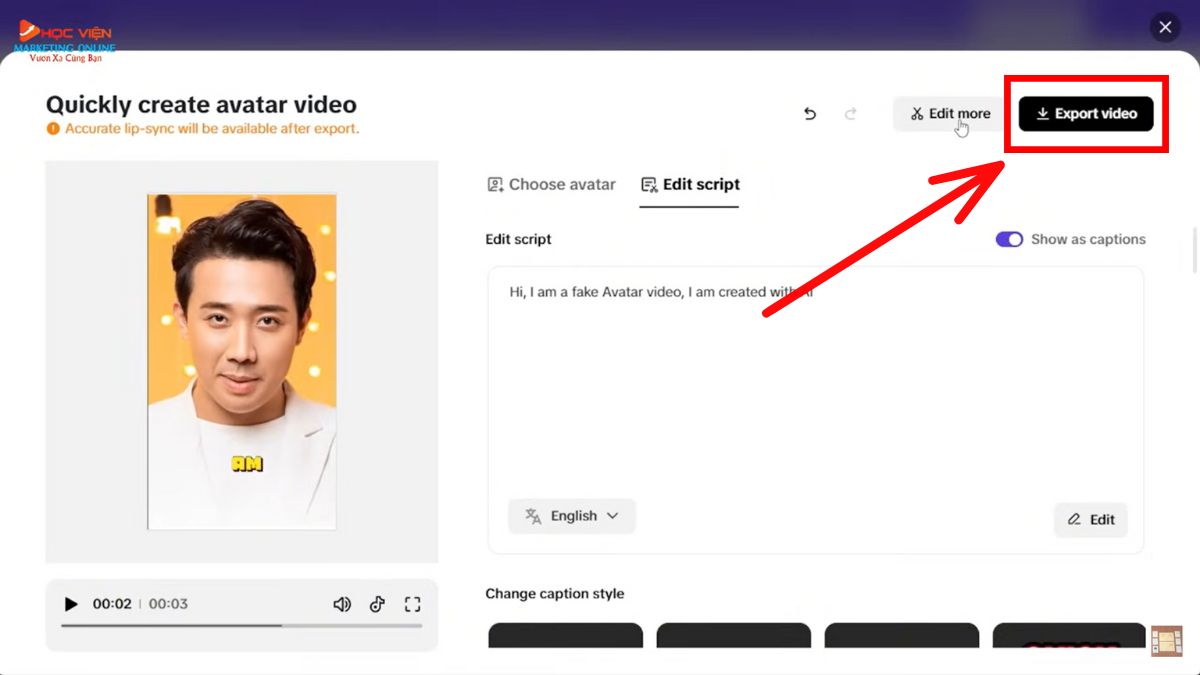
Task: Open the English language dropdown
Action: pos(572,516)
